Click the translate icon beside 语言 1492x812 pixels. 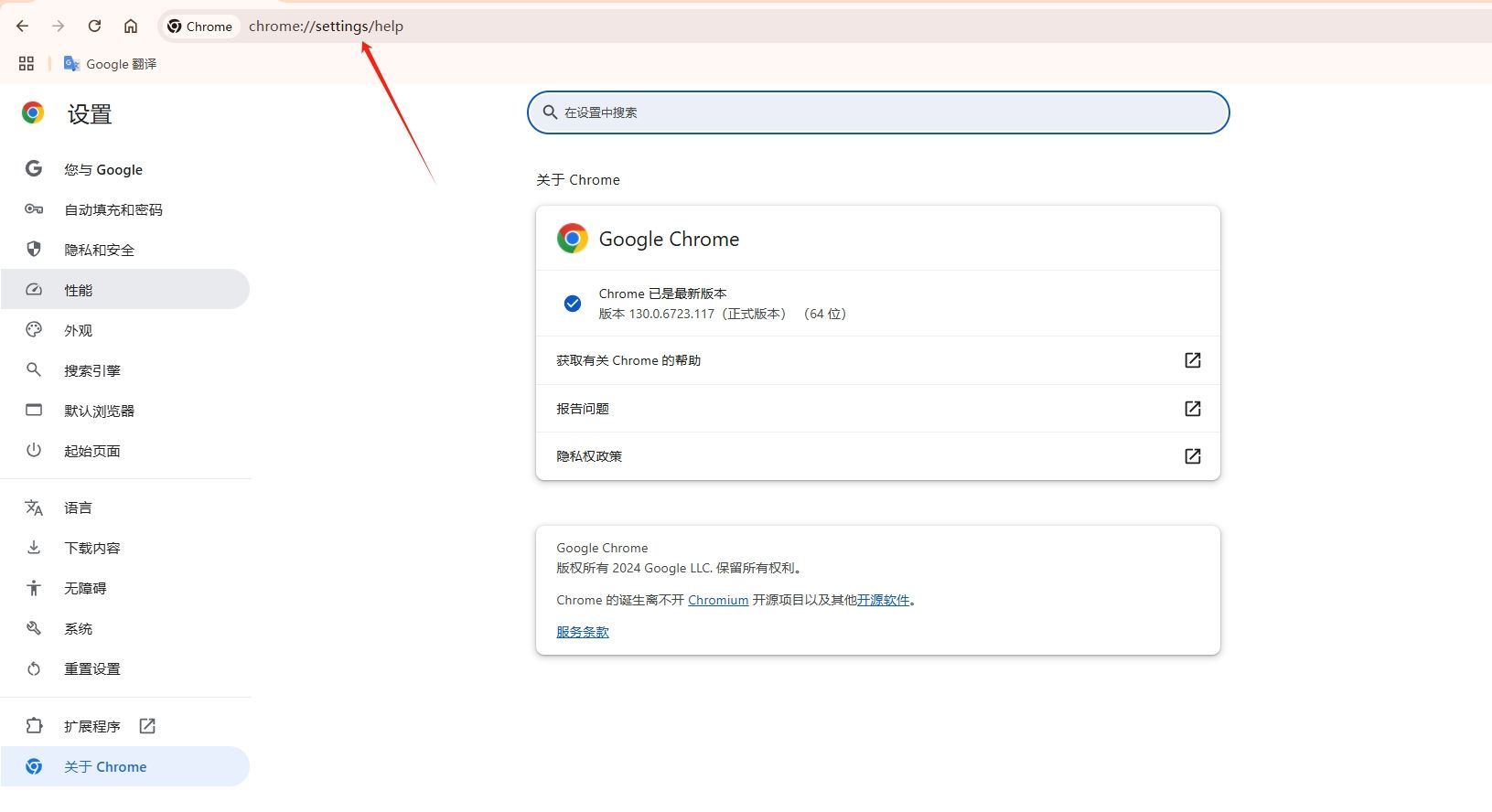tap(34, 507)
